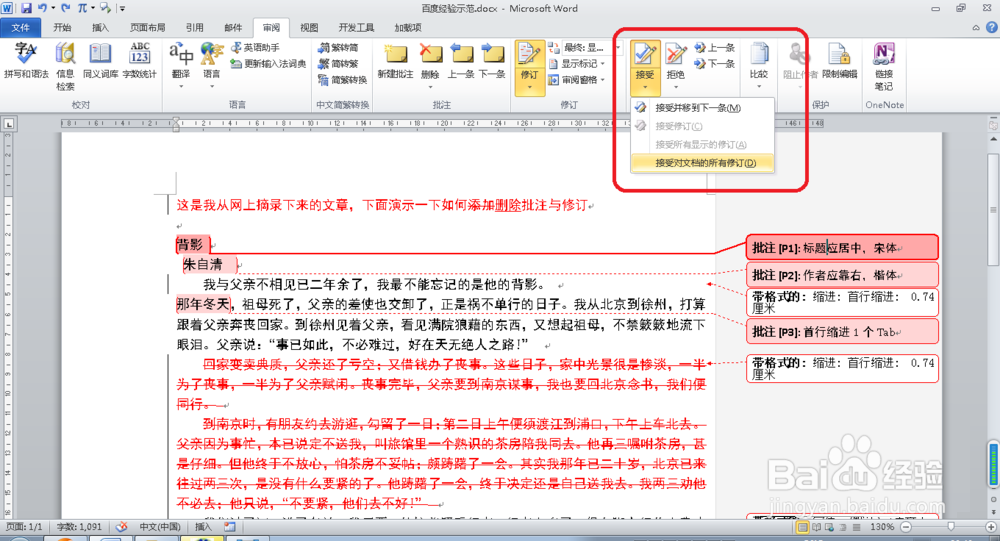
Task: Expand the 接受 accept dropdown arrow
Action: (645, 86)
